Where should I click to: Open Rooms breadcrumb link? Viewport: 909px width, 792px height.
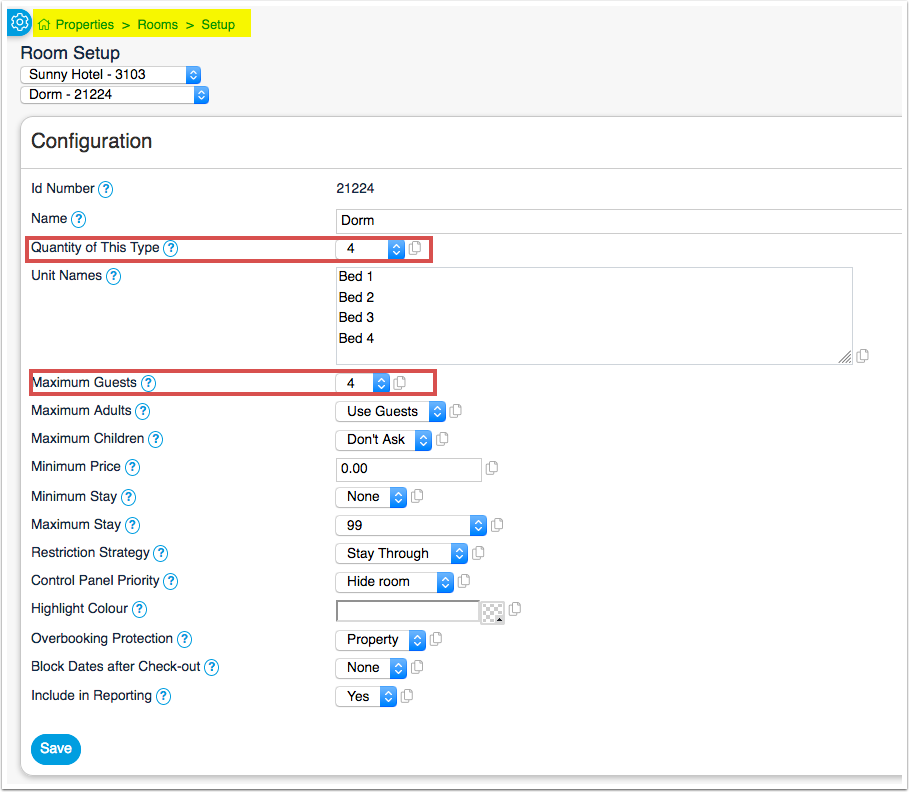[x=158, y=25]
